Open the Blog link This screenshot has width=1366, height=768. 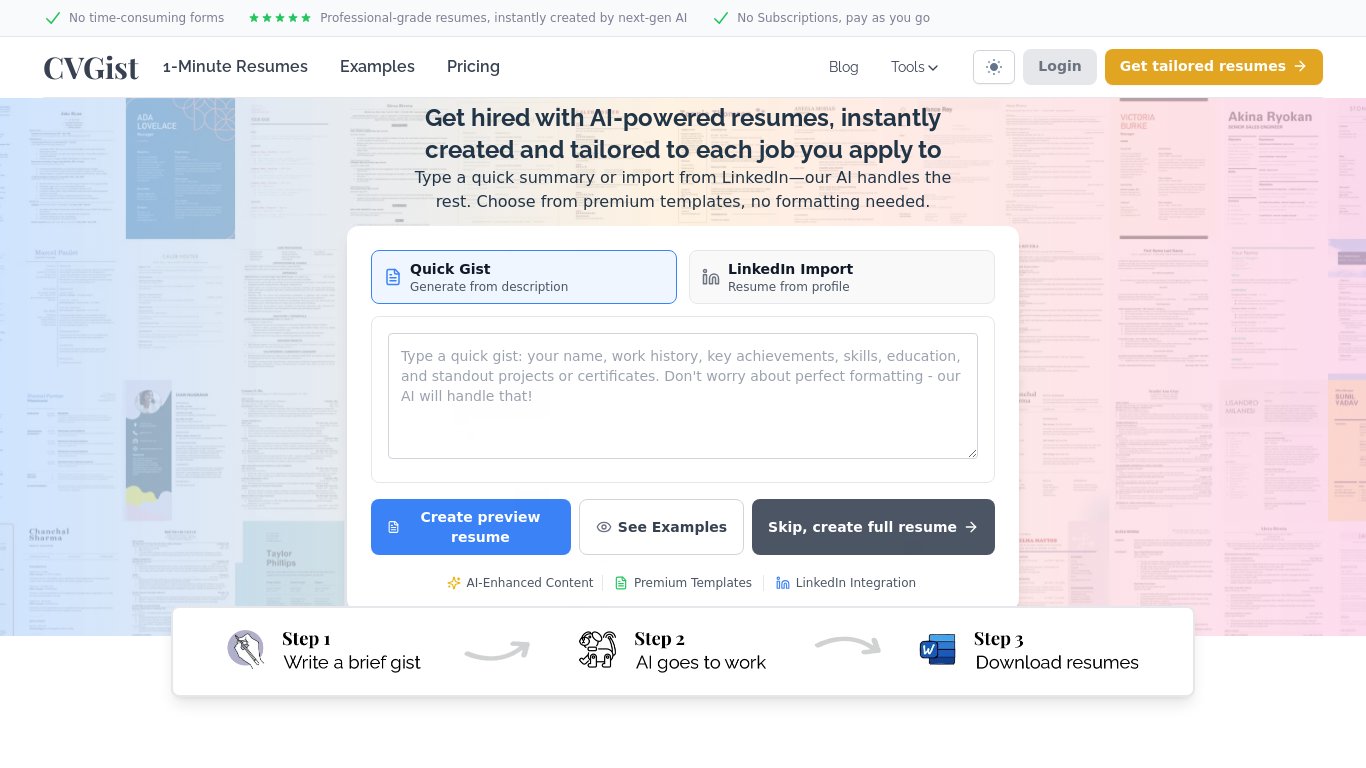(844, 67)
